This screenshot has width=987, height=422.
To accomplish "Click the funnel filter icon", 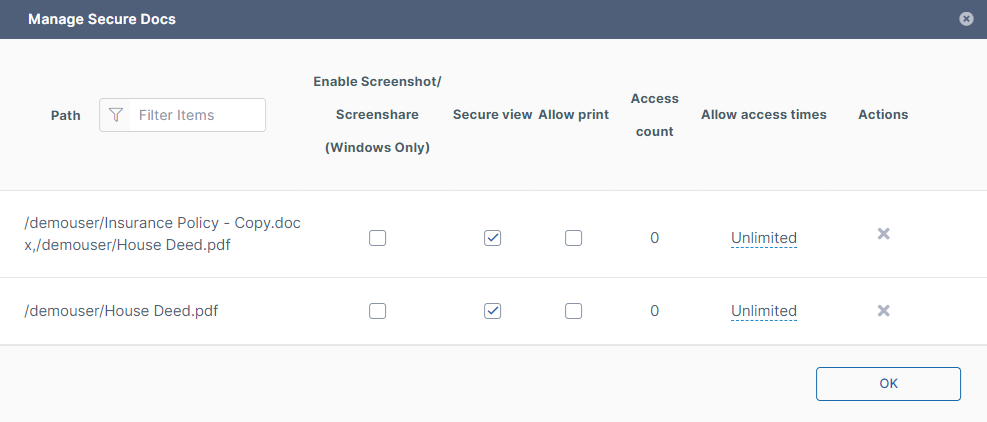I will pyautogui.click(x=116, y=115).
